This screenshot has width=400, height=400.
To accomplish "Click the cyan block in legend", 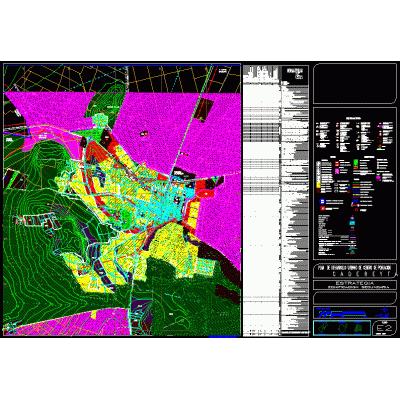I will 352,223.
